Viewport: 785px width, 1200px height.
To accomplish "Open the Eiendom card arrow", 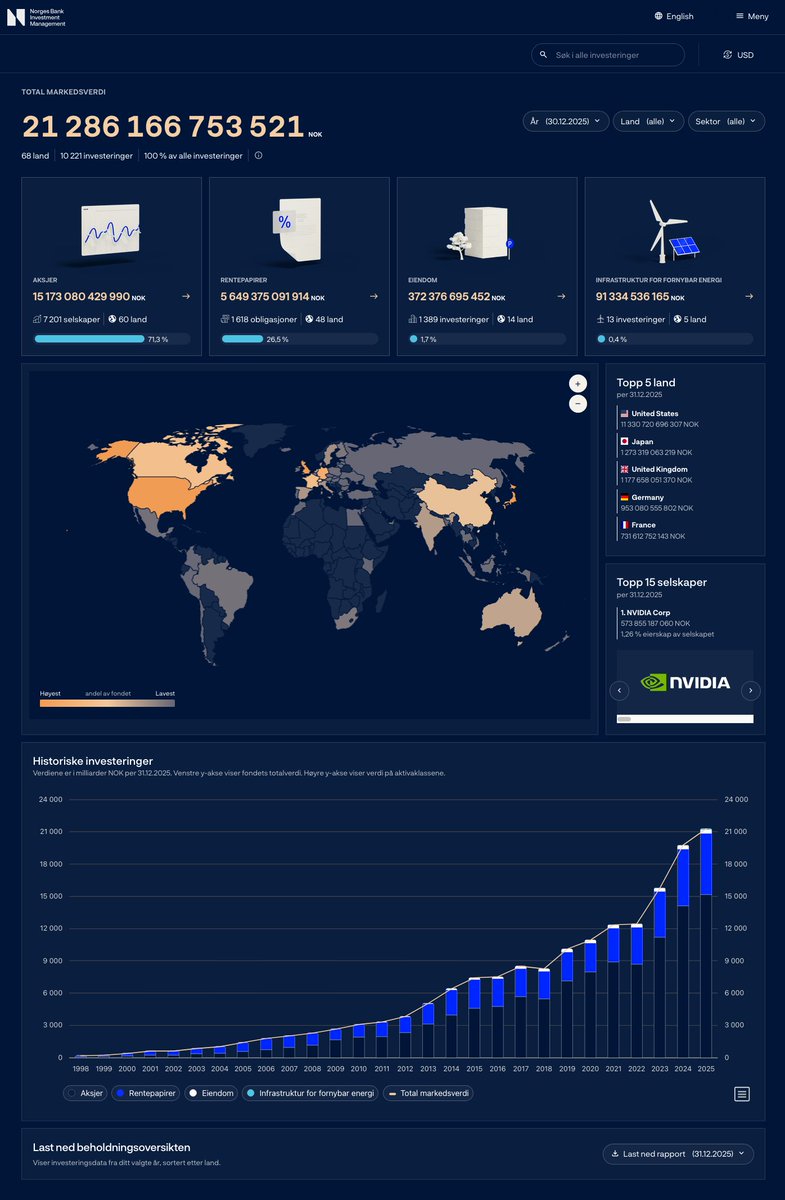I will [561, 296].
